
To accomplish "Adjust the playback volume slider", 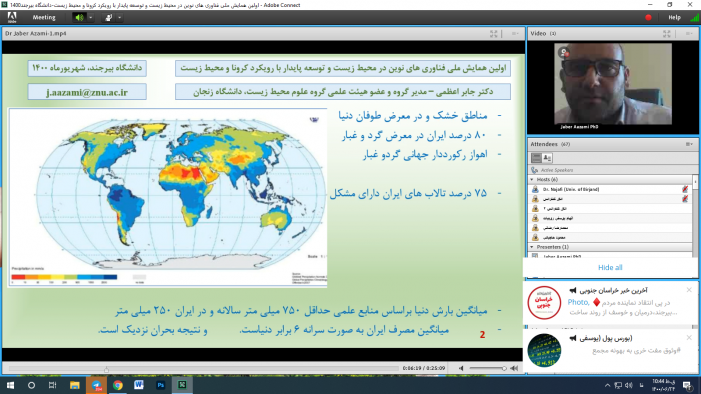I will point(488,368).
